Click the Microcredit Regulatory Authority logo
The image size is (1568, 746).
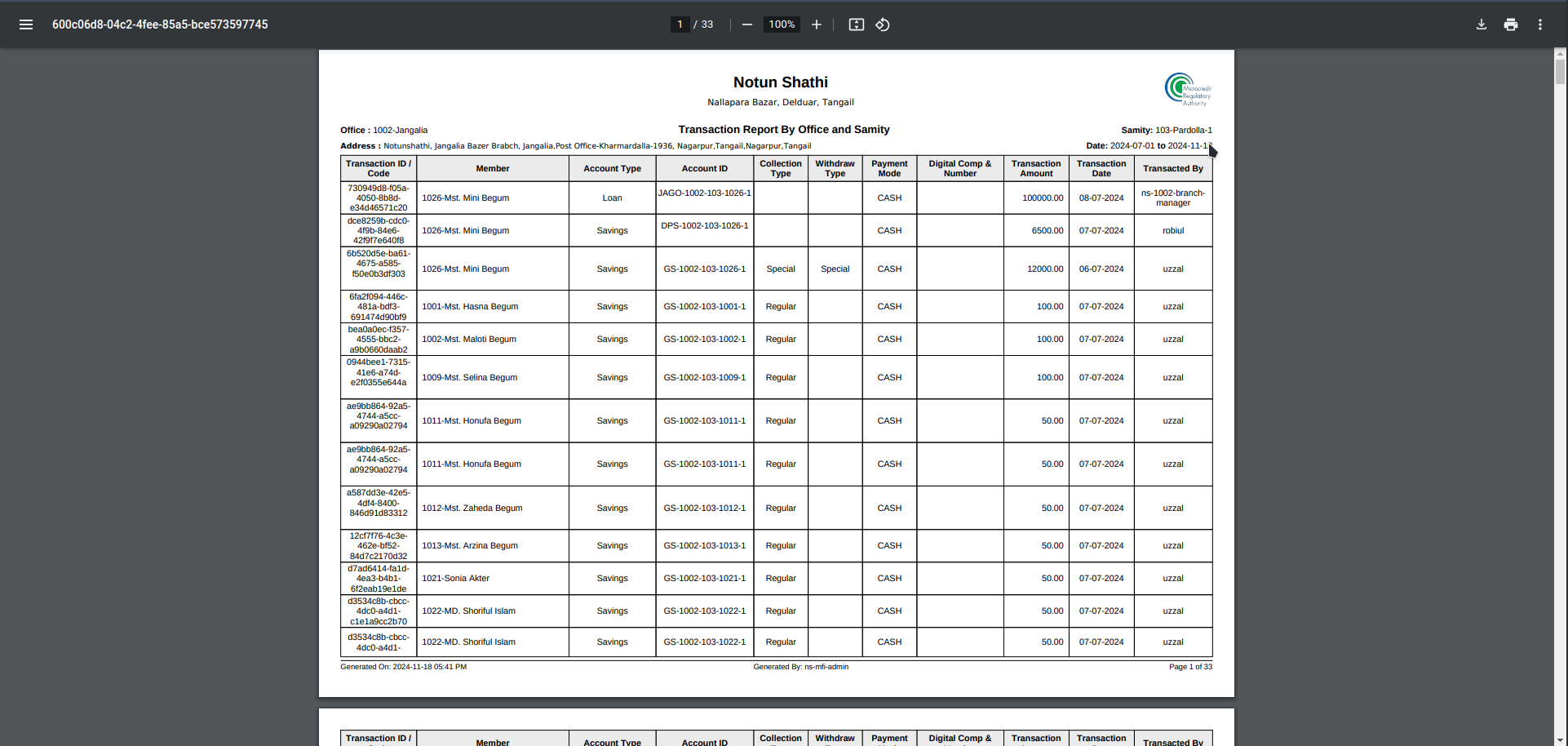click(1188, 90)
